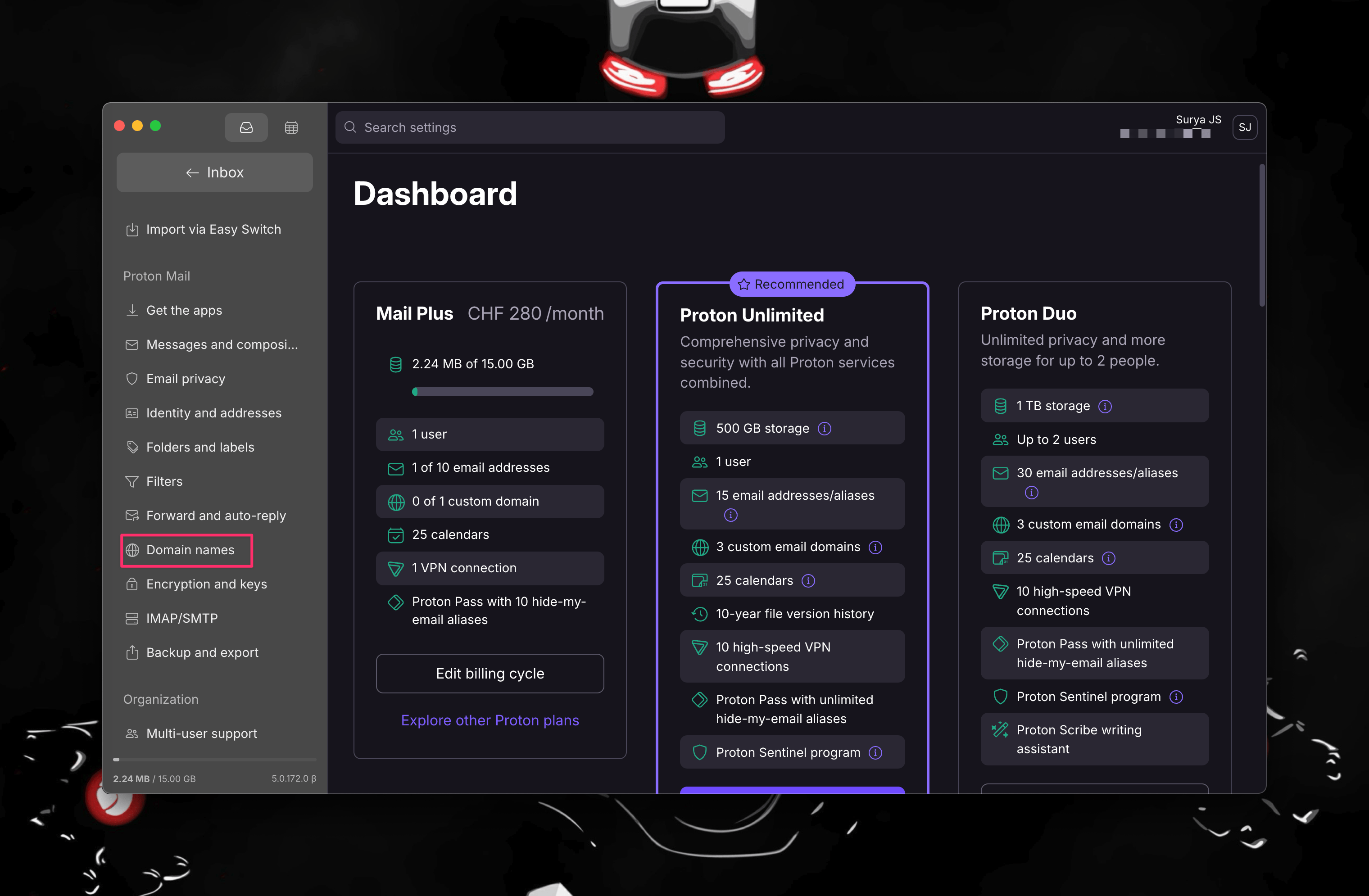Click the search magnifier icon
The image size is (1369, 896).
[x=350, y=127]
